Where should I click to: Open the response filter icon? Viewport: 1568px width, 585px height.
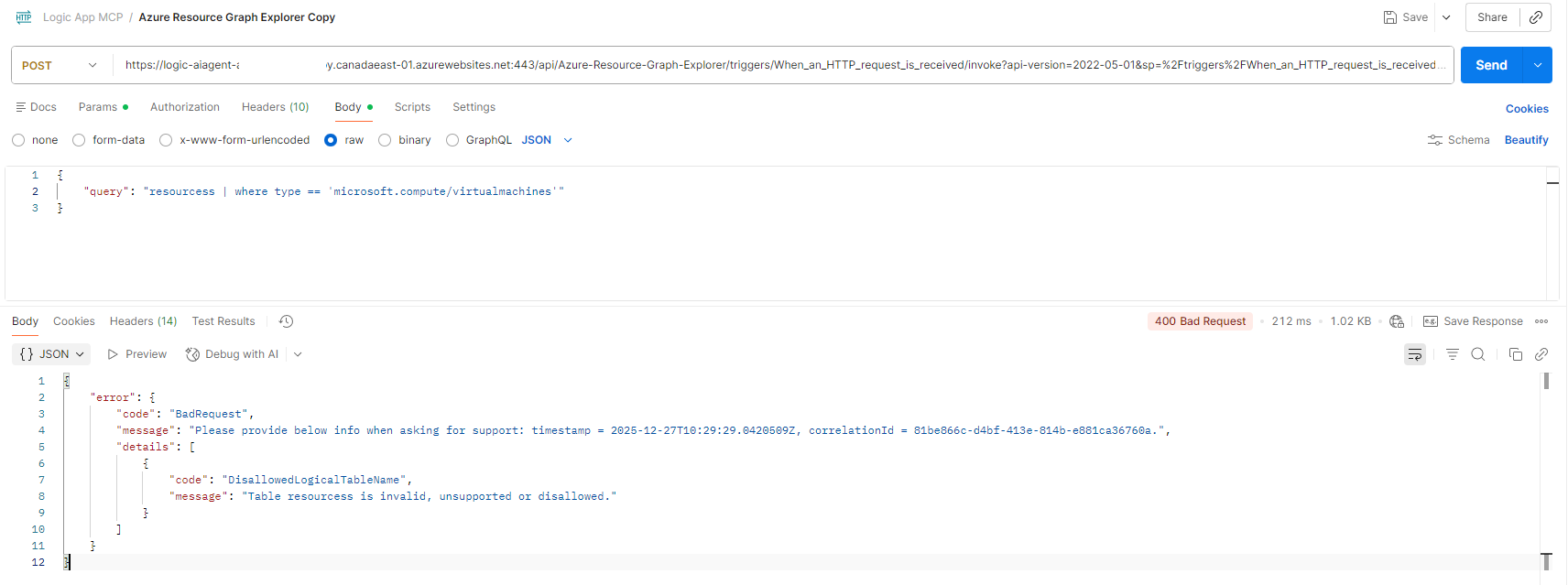(x=1453, y=354)
